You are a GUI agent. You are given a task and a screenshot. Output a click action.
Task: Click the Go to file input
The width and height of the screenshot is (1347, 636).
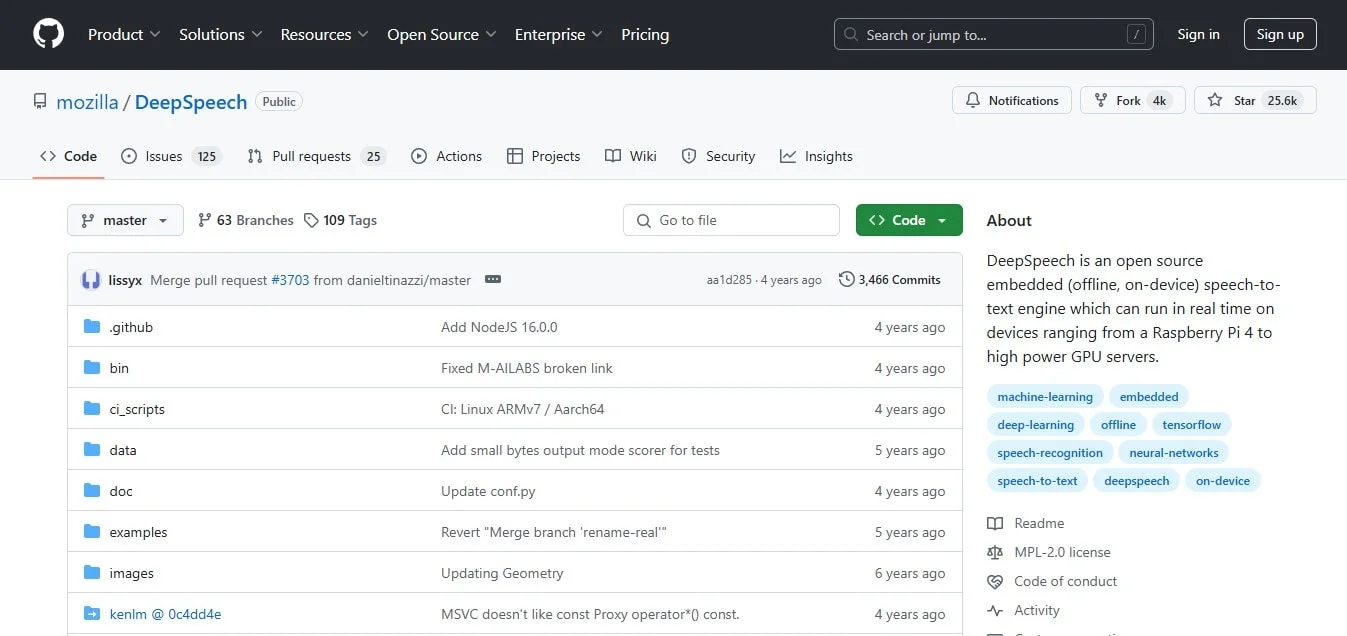tap(731, 220)
